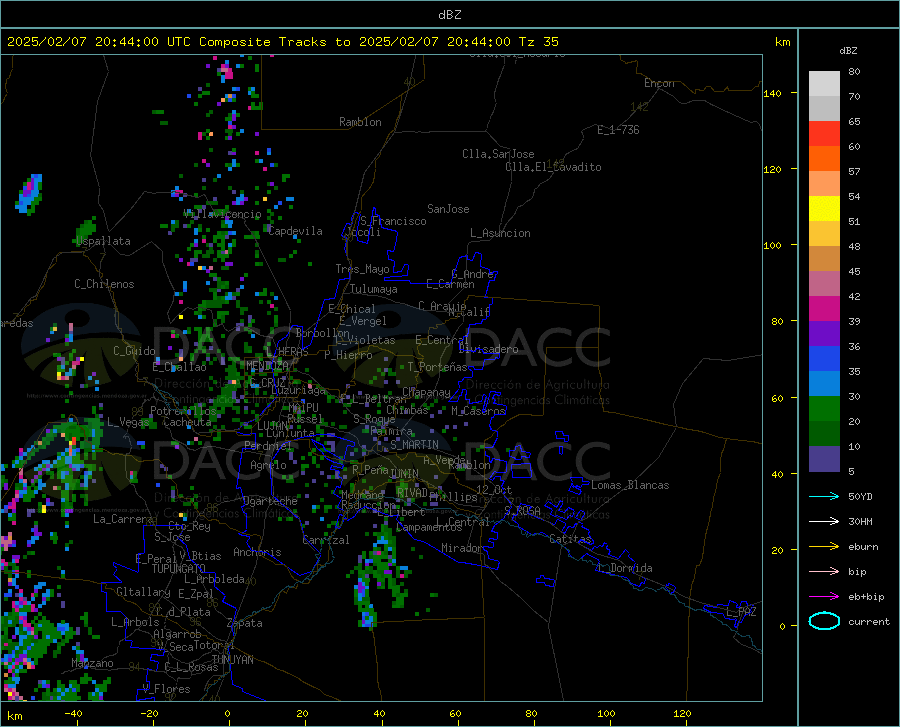Click the '100' tick on vertical km axis
The height and width of the screenshot is (727, 900).
[x=773, y=245]
